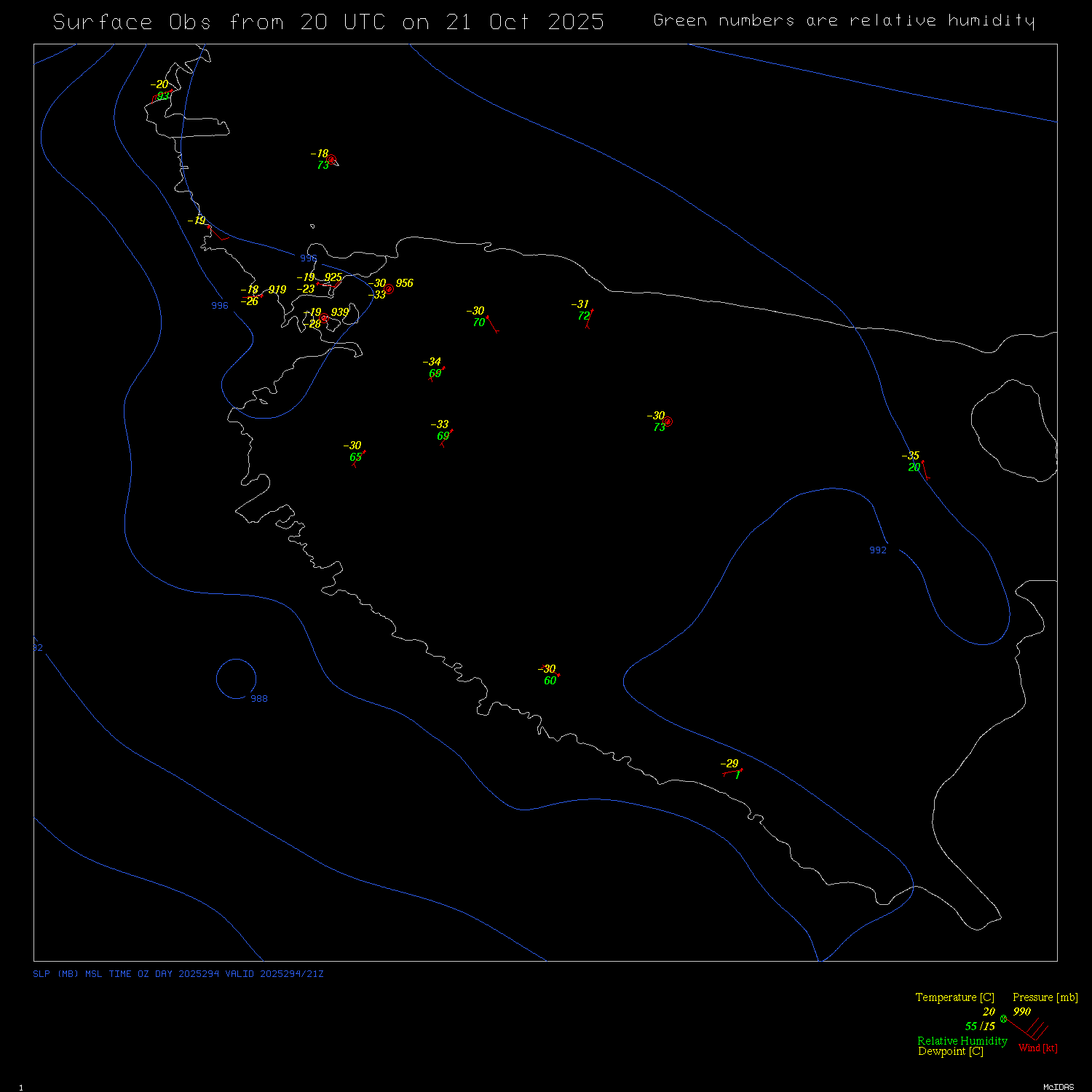Screen dimensions: 1092x1092
Task: Select the station with temperature -29
Action: [731, 769]
